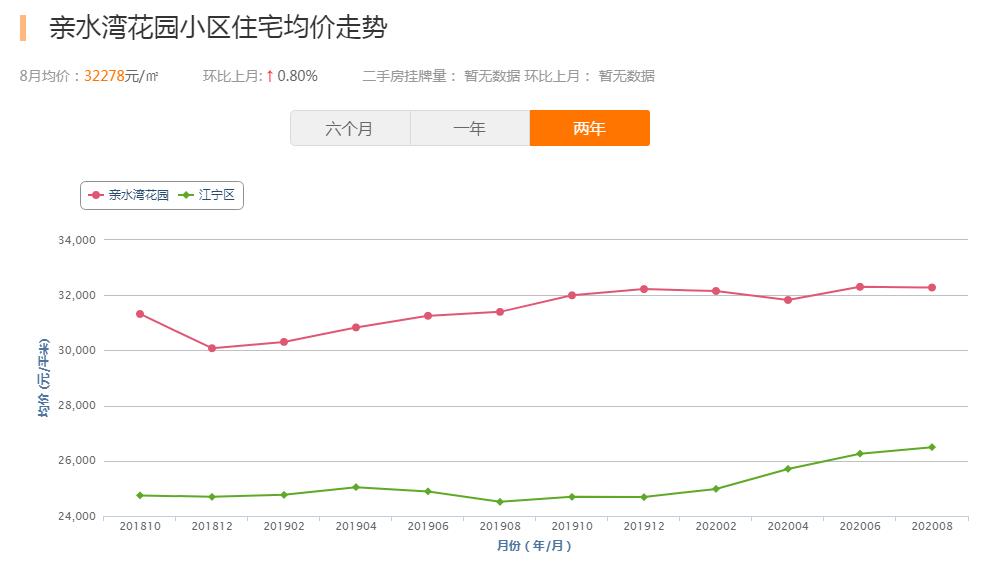Click the chart title 亲水湾花园小区住宅均价走势
The width and height of the screenshot is (988, 569).
(218, 28)
